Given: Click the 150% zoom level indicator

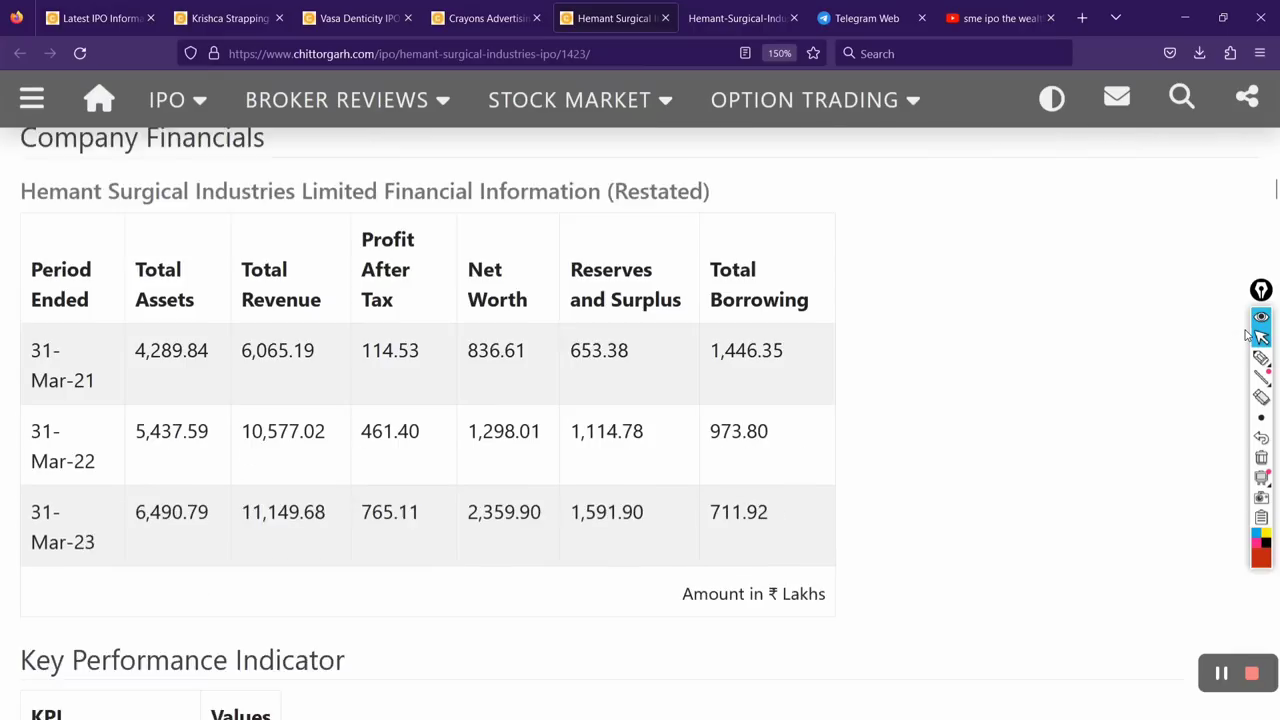Looking at the screenshot, I should 780,53.
